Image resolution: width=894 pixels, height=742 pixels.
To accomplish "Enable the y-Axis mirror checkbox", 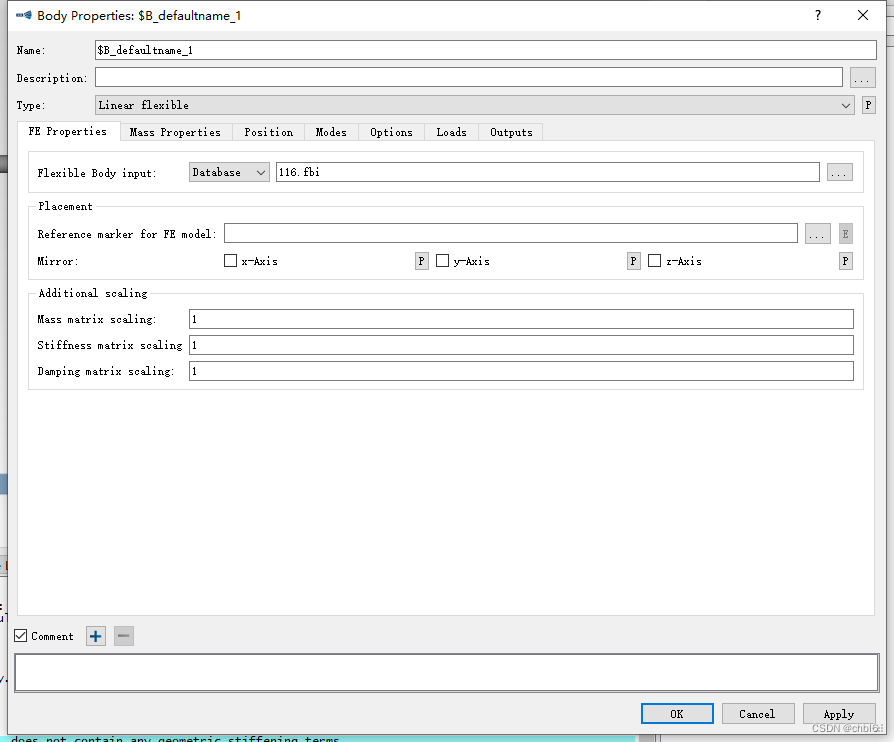I will [x=442, y=260].
